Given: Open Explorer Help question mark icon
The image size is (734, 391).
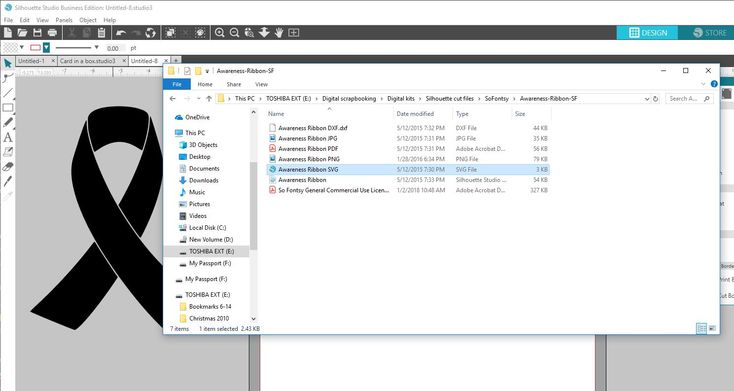Looking at the screenshot, I should 714,84.
